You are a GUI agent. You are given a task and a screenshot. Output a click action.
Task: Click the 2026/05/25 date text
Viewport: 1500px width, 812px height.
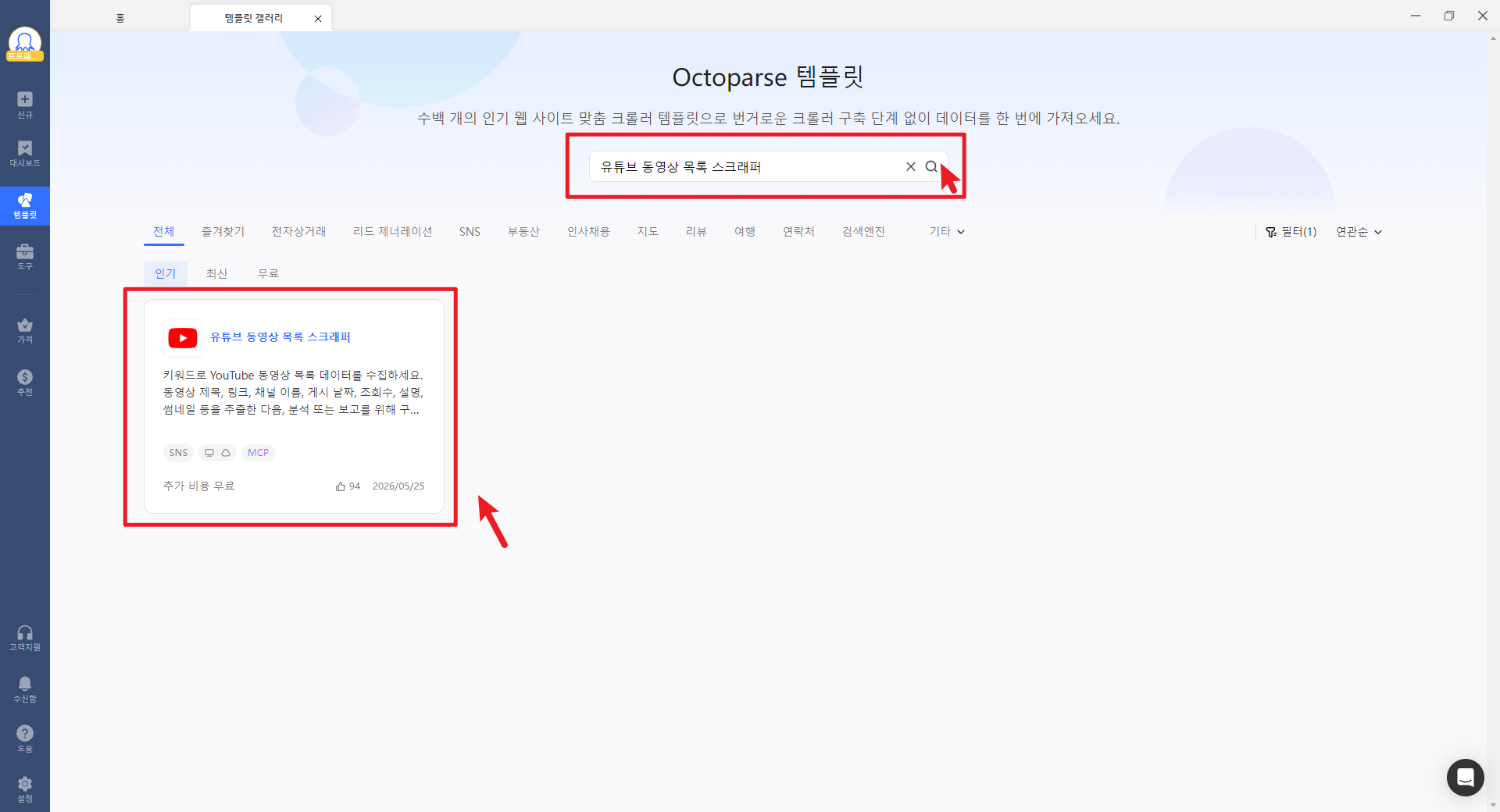pyautogui.click(x=398, y=486)
